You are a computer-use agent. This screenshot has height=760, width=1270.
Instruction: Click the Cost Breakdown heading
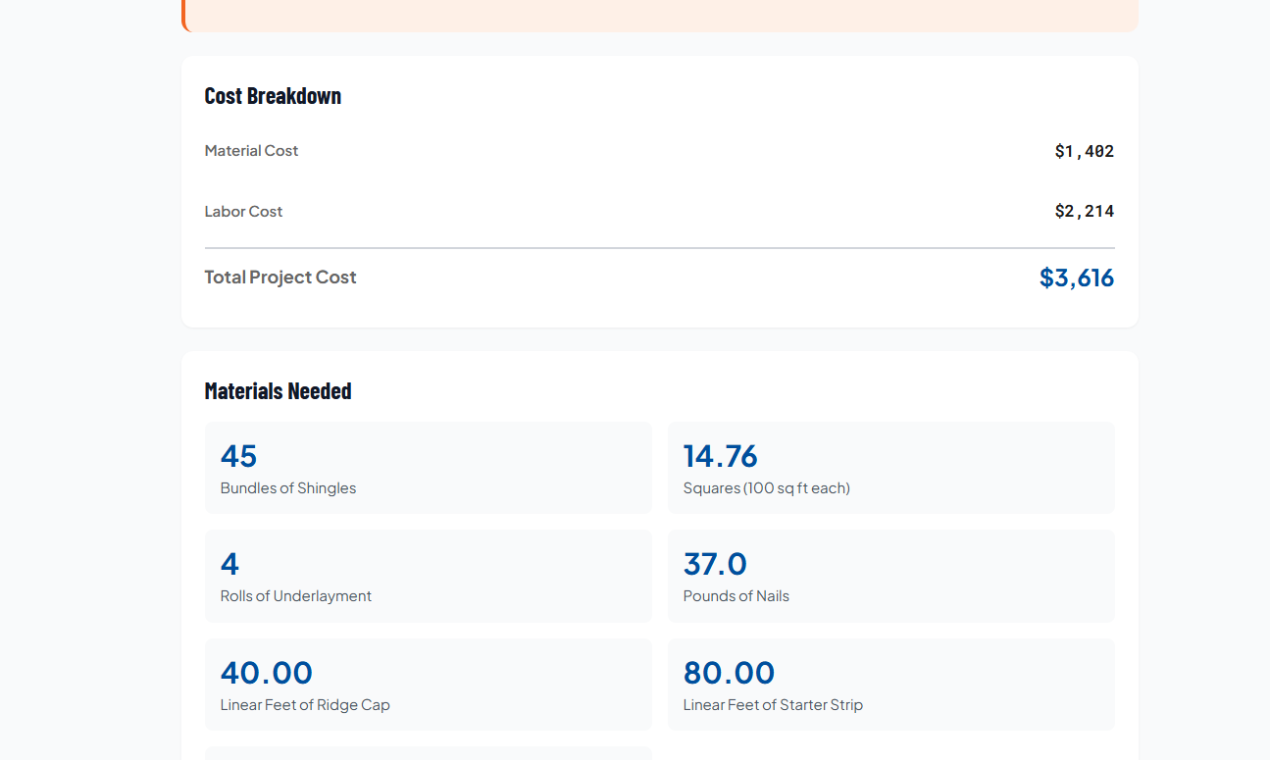click(273, 96)
